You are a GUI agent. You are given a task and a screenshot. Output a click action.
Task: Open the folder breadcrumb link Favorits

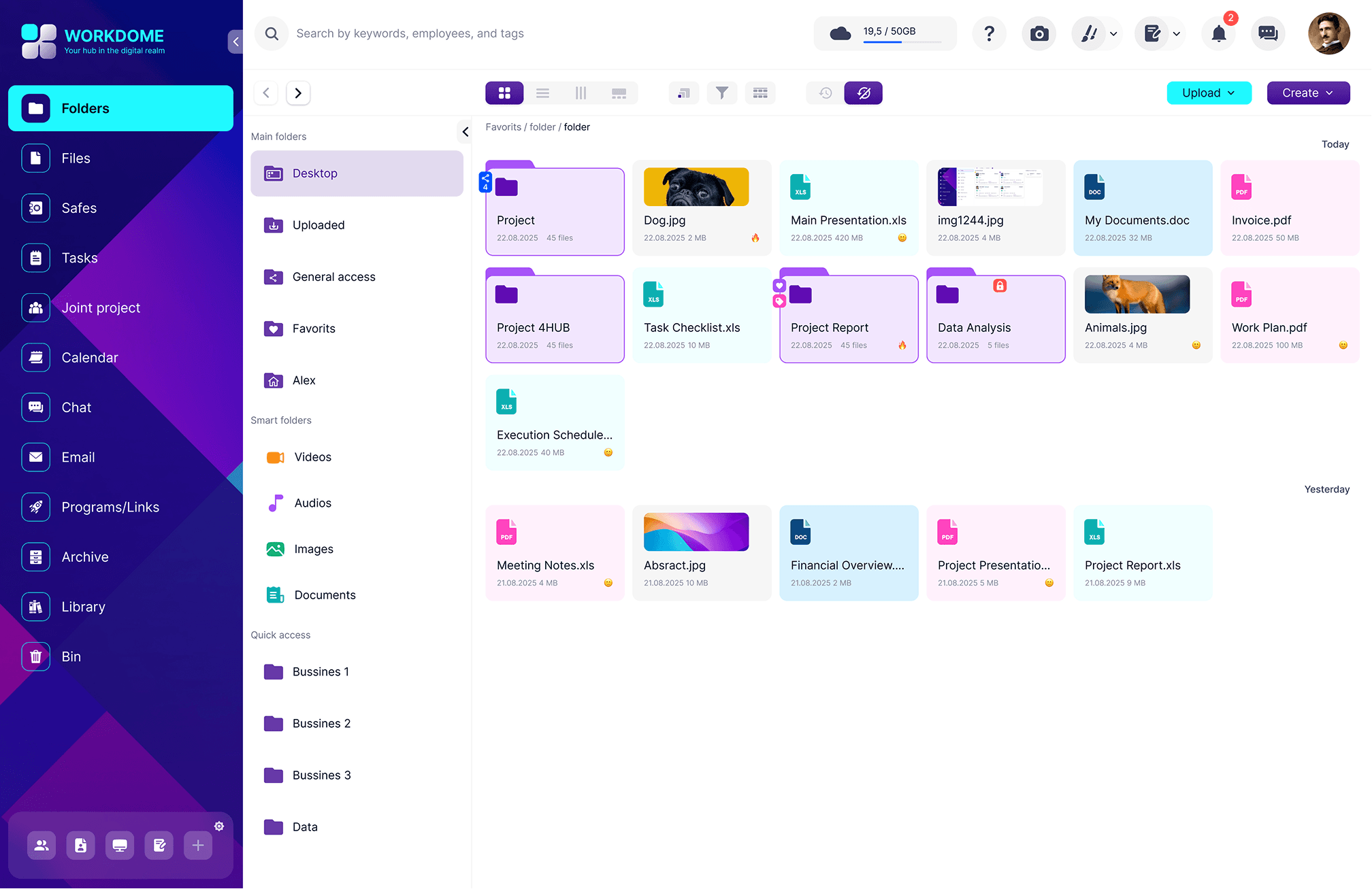tap(503, 127)
